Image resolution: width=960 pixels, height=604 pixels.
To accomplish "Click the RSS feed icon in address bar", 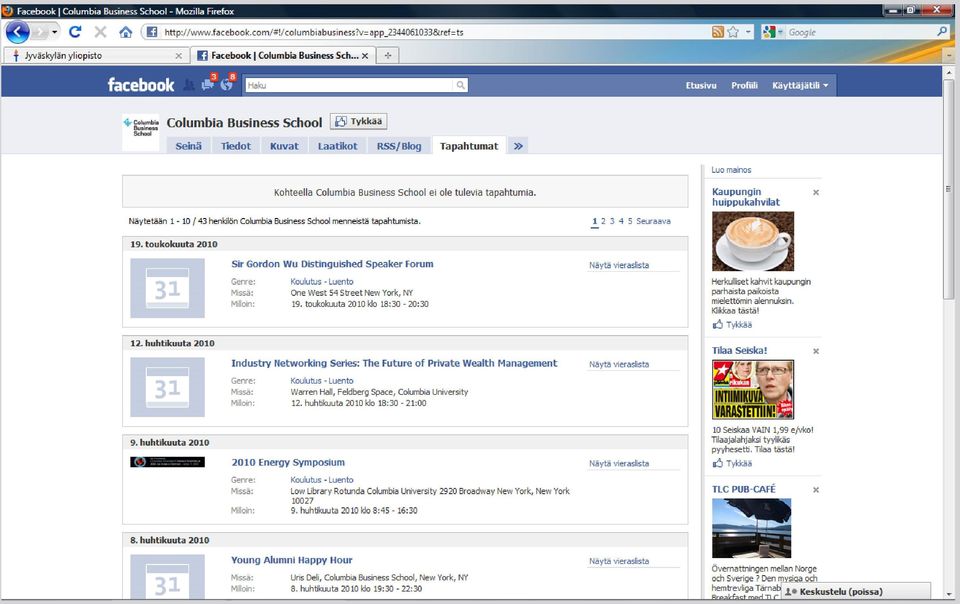I will click(x=718, y=32).
